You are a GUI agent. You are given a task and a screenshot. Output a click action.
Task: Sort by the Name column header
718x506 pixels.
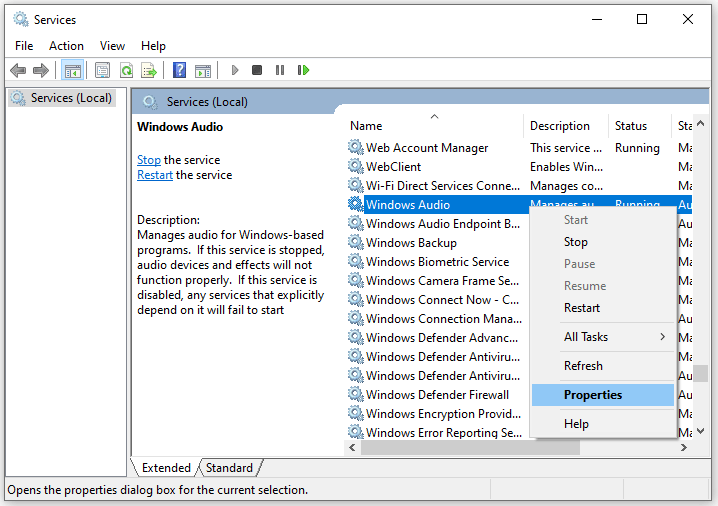coord(433,126)
